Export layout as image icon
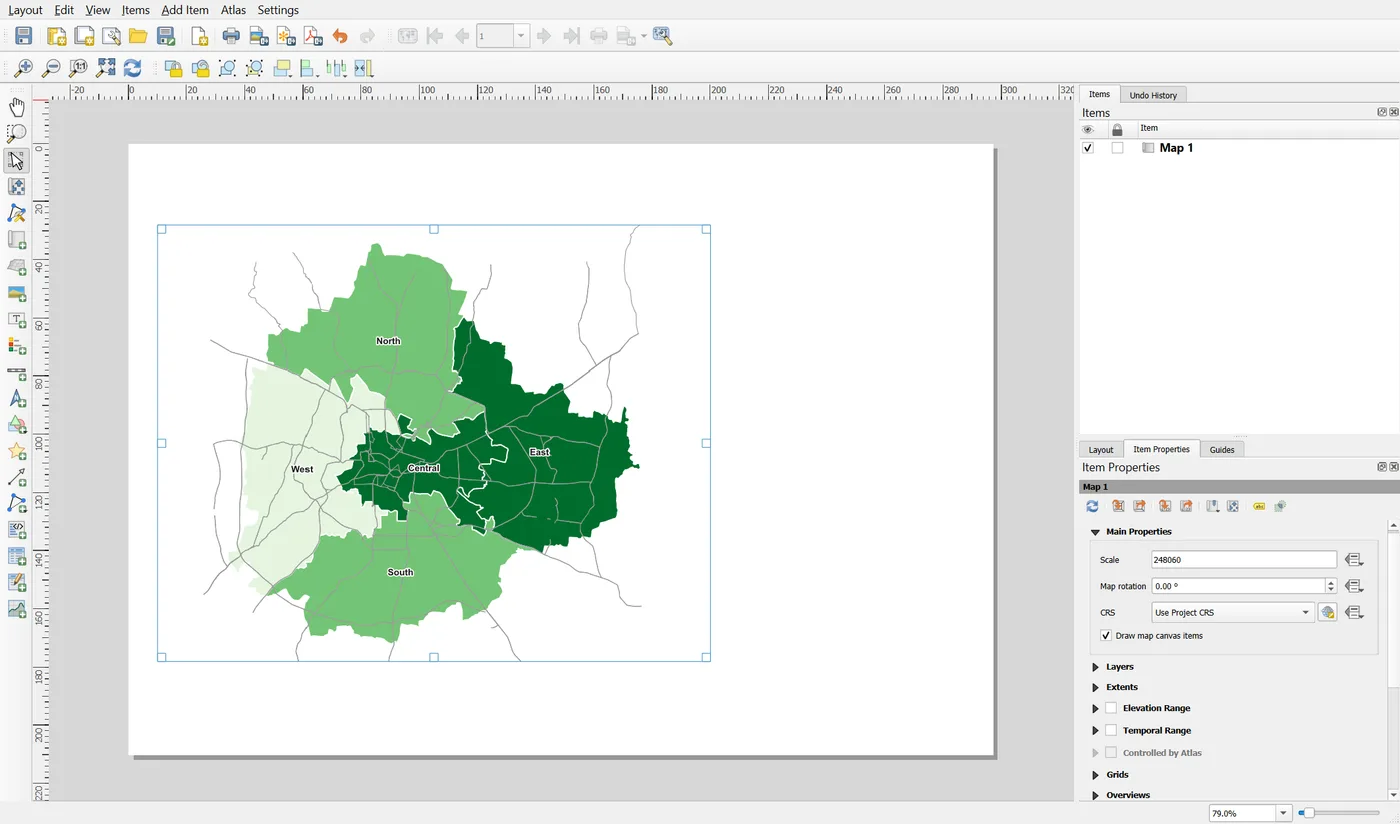The height and width of the screenshot is (824, 1400). [259, 36]
